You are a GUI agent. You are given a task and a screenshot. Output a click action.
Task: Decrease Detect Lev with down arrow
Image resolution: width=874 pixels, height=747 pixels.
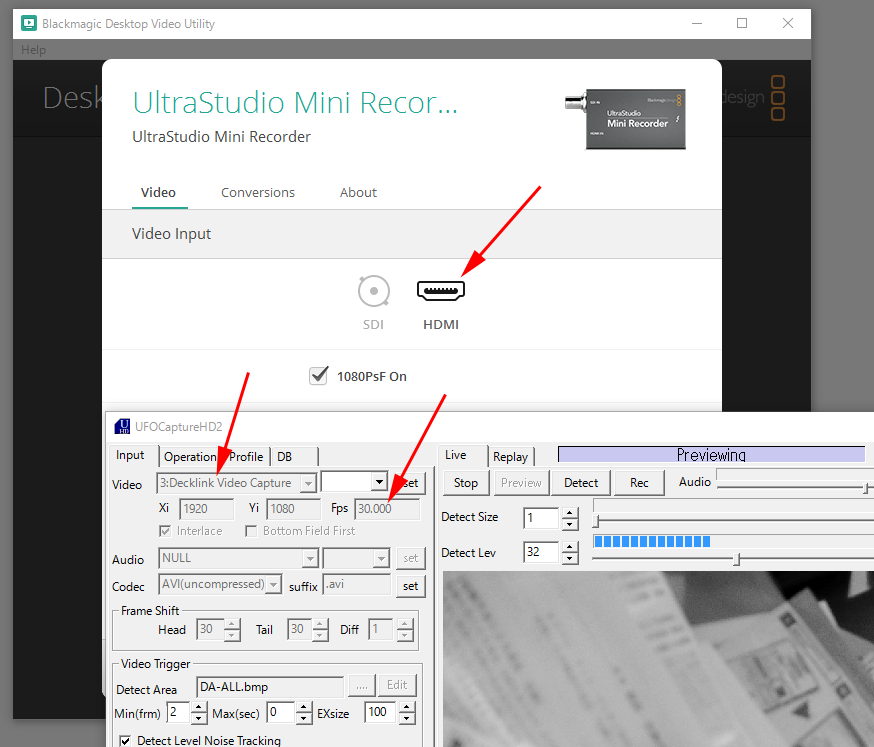[x=570, y=558]
